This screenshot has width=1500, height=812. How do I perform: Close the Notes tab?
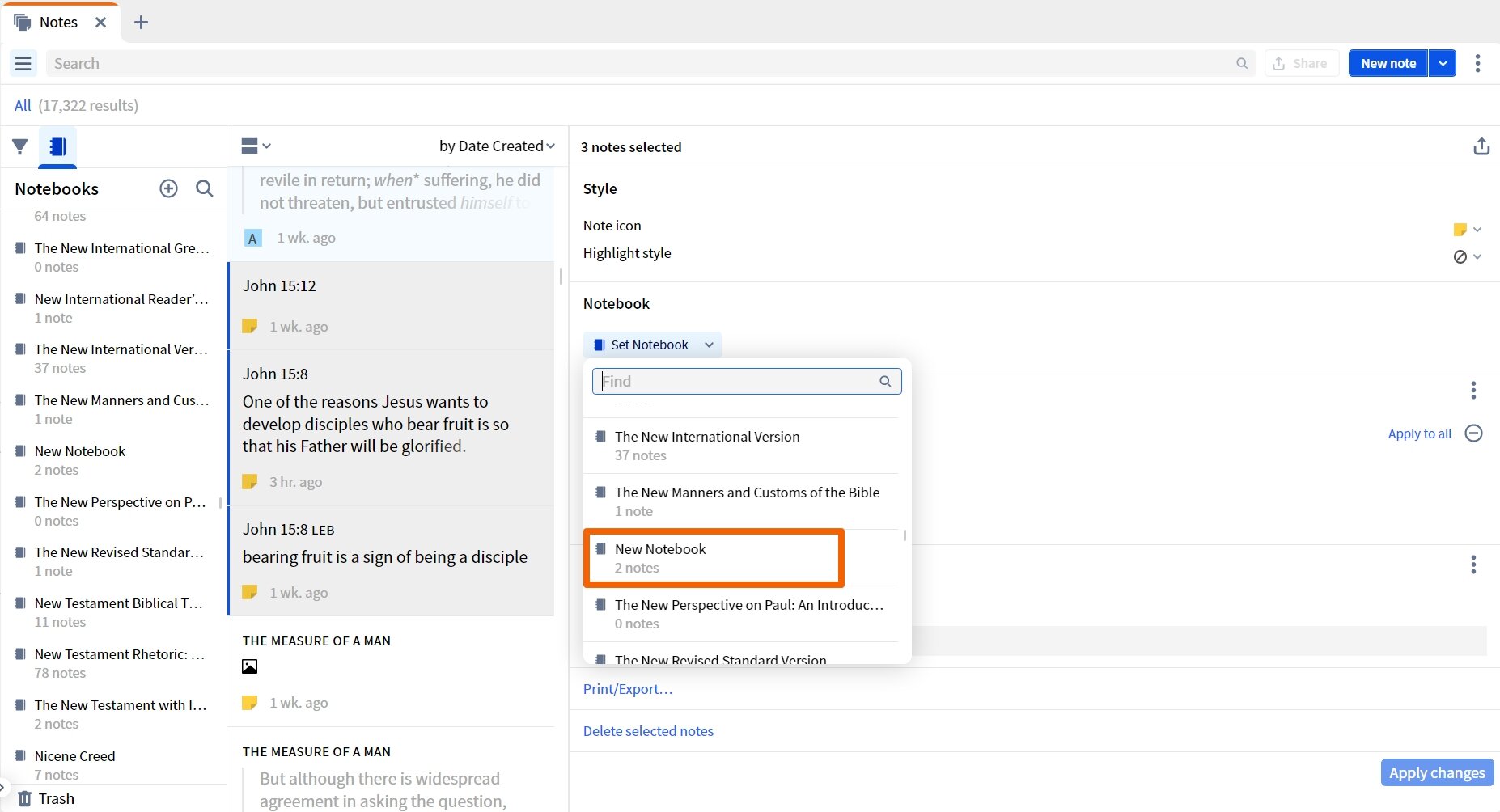pos(100,22)
